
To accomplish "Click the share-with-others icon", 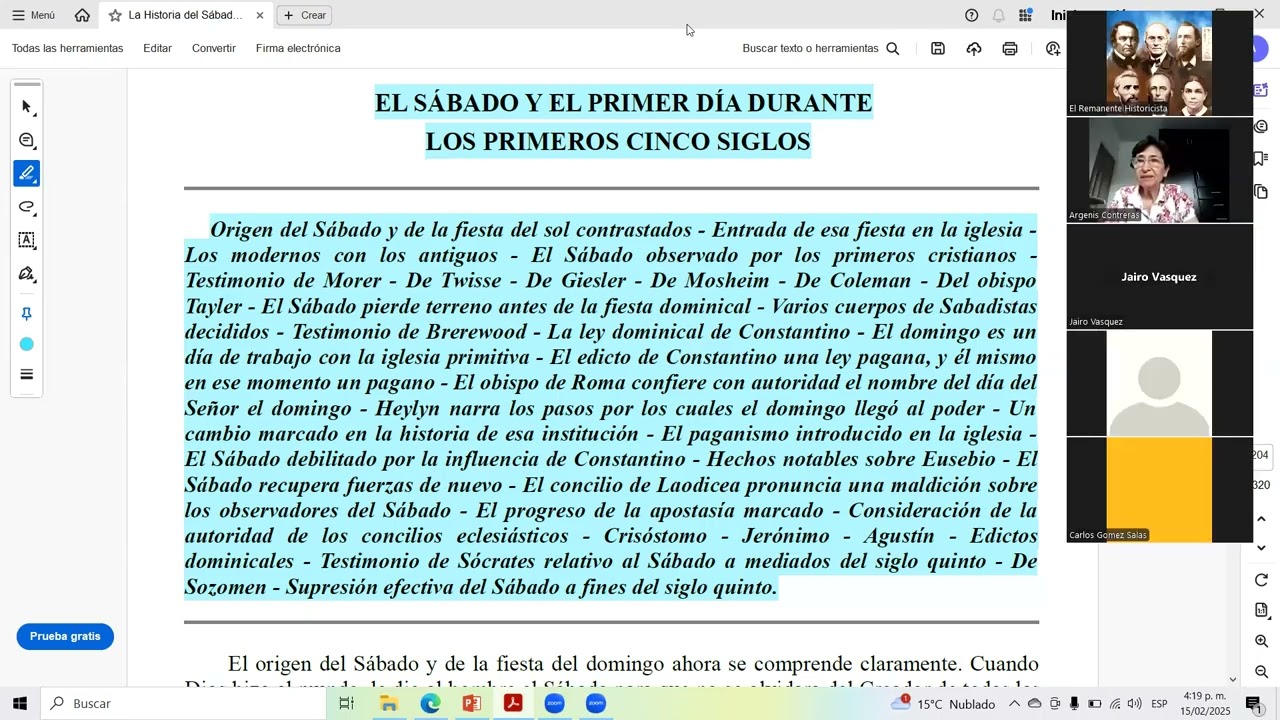I will (x=1053, y=48).
